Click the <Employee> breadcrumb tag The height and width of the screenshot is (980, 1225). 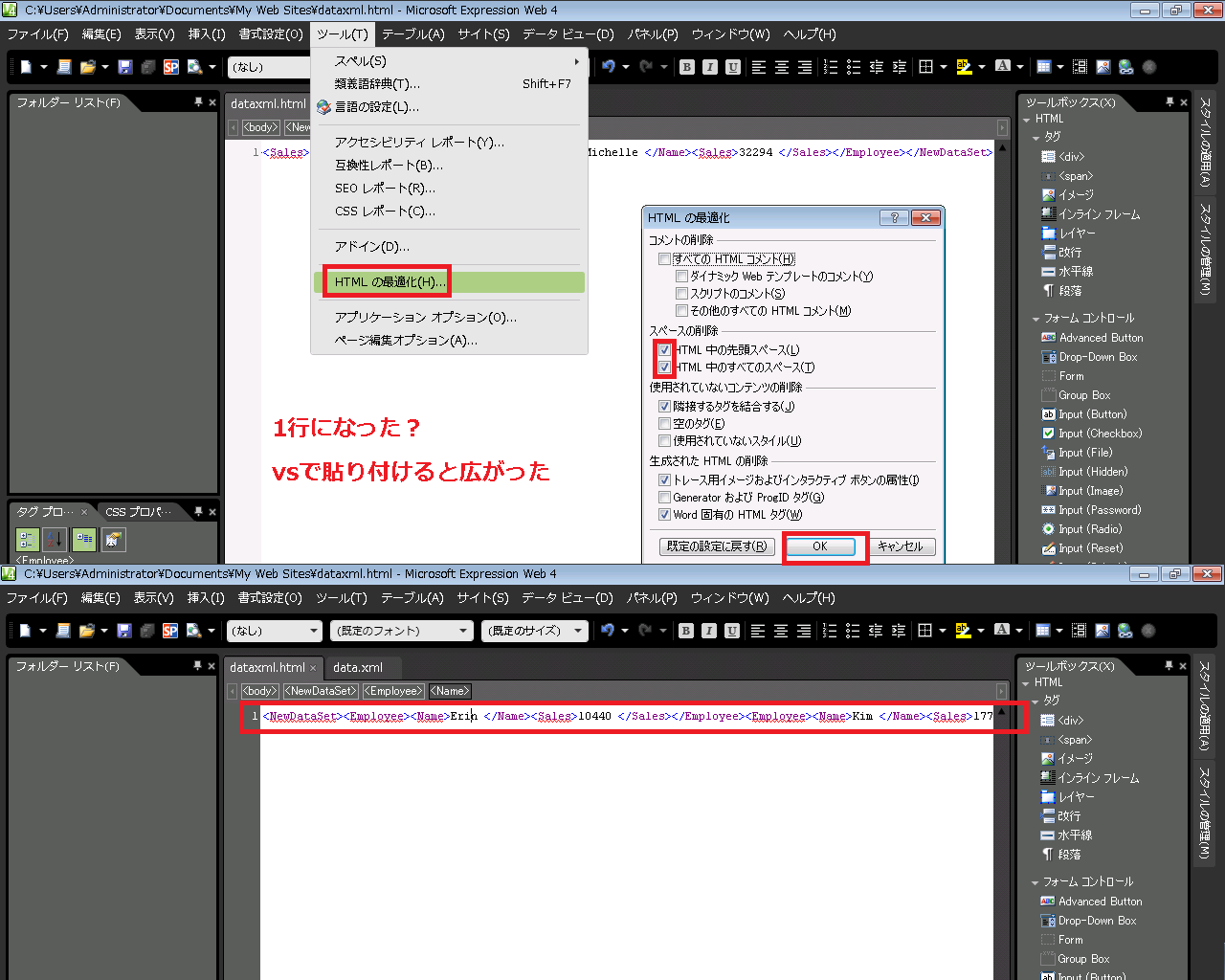pyautogui.click(x=392, y=690)
